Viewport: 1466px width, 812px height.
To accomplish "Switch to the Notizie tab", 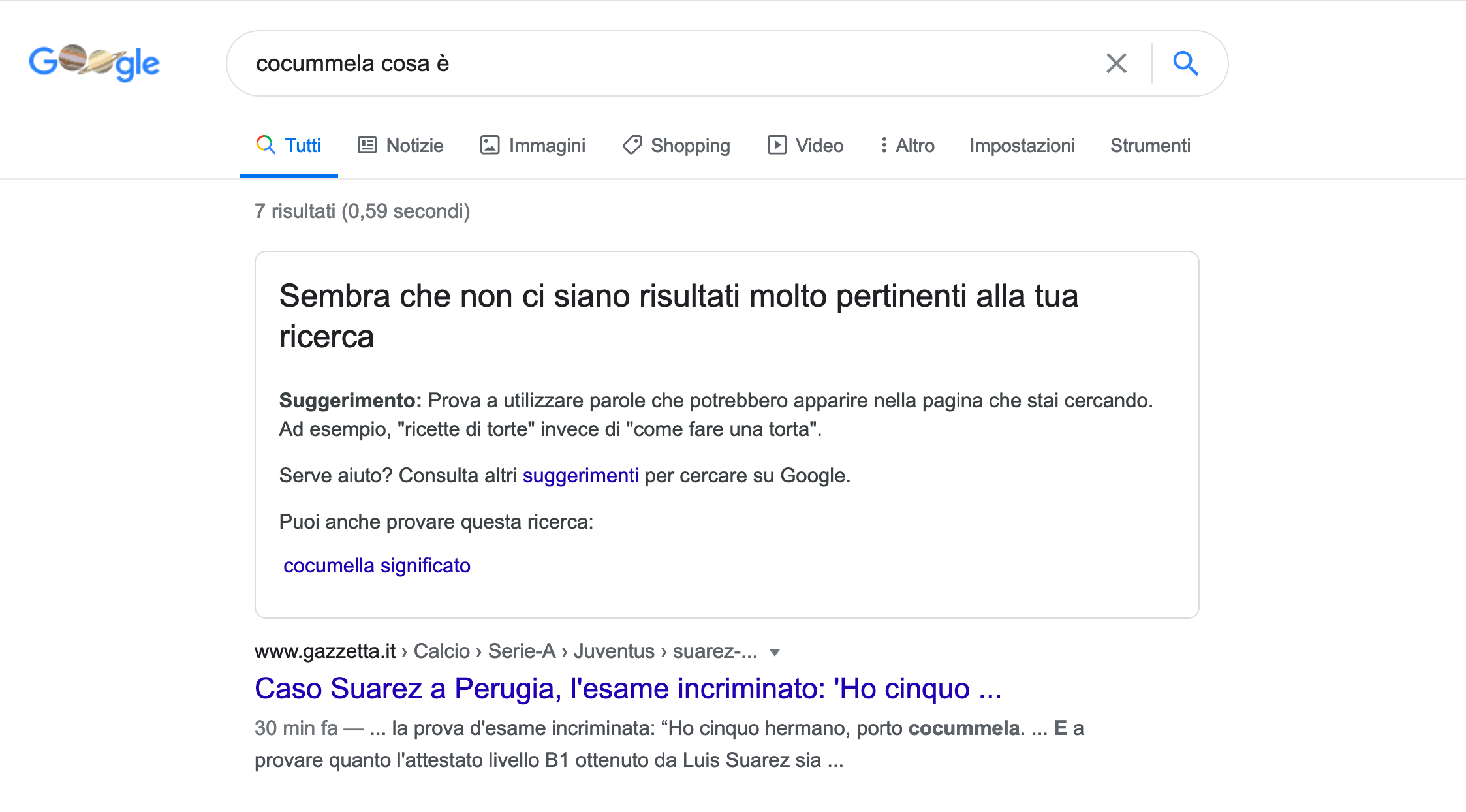I will (x=401, y=146).
